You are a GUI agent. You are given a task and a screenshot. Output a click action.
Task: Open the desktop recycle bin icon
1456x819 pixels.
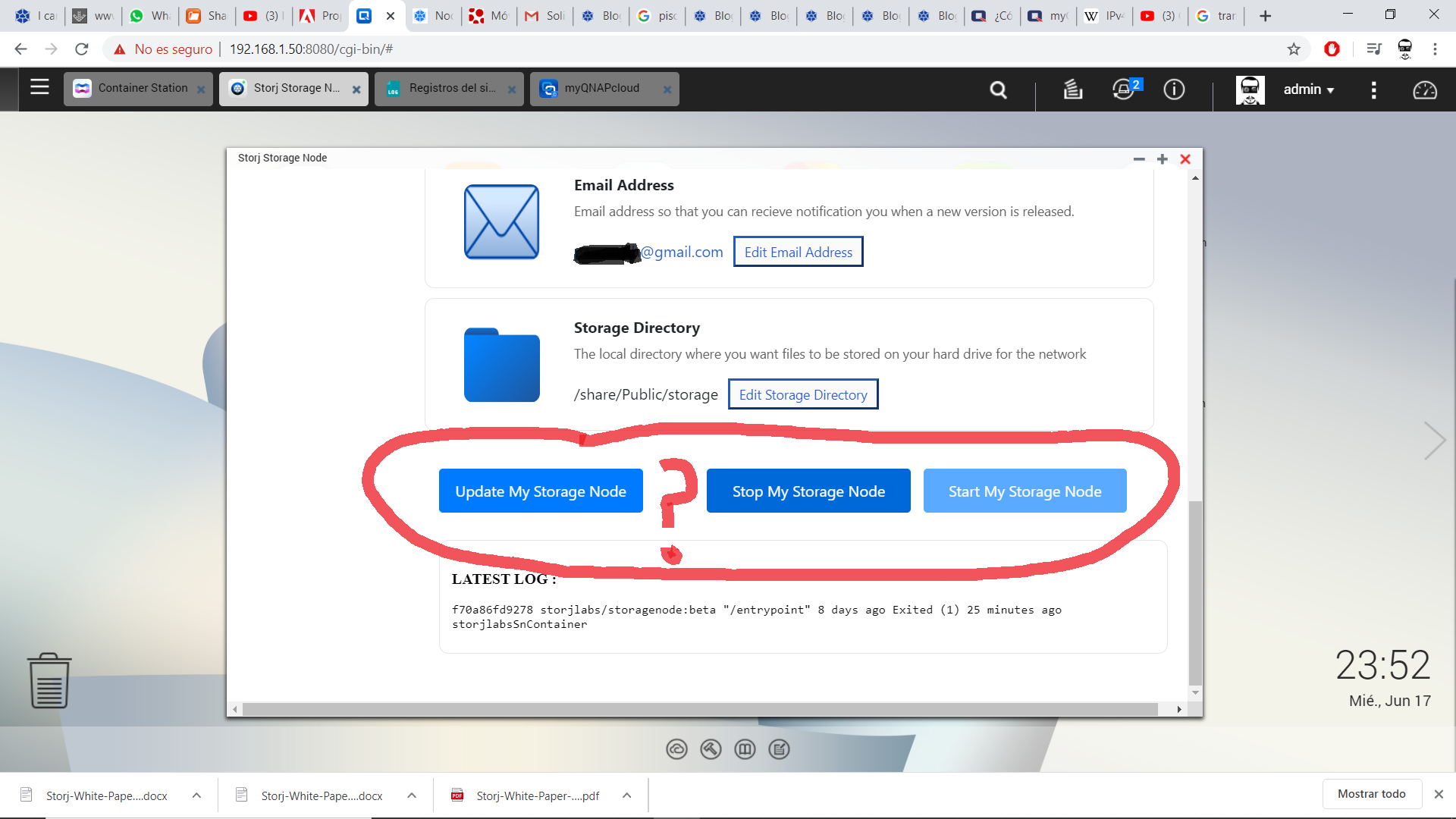point(49,680)
